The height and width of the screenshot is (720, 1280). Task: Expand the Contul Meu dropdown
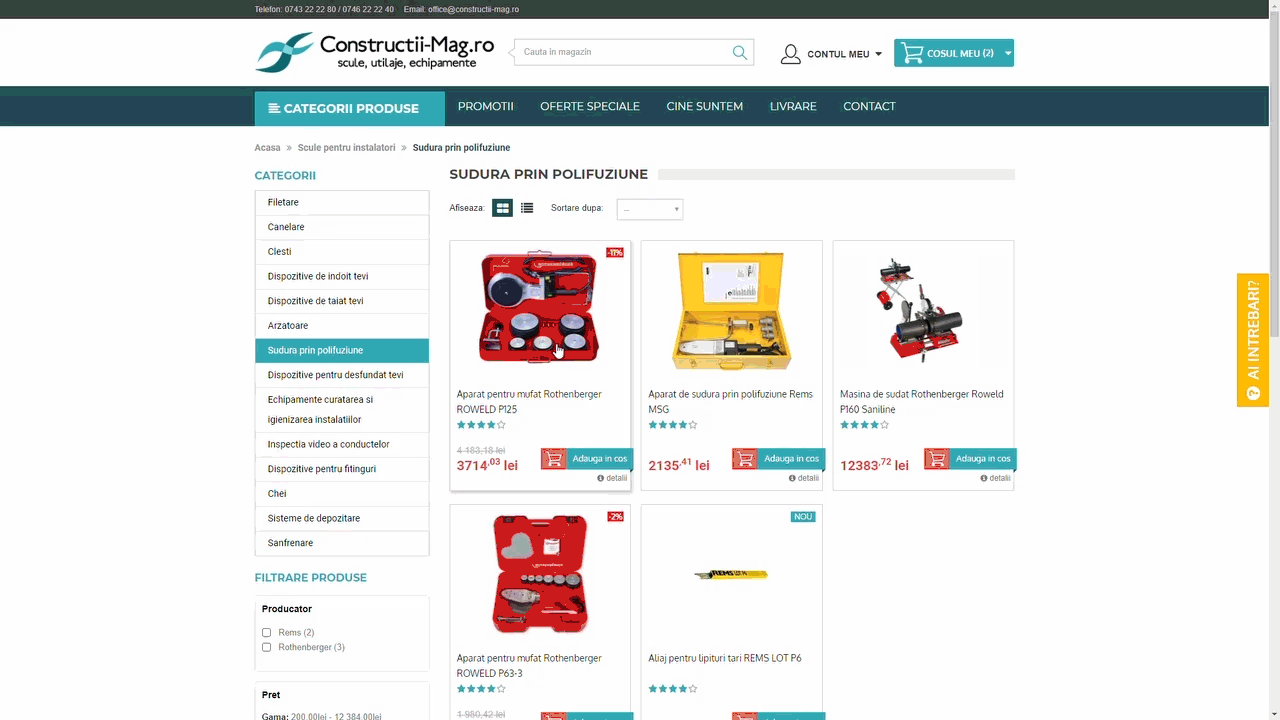[x=878, y=54]
